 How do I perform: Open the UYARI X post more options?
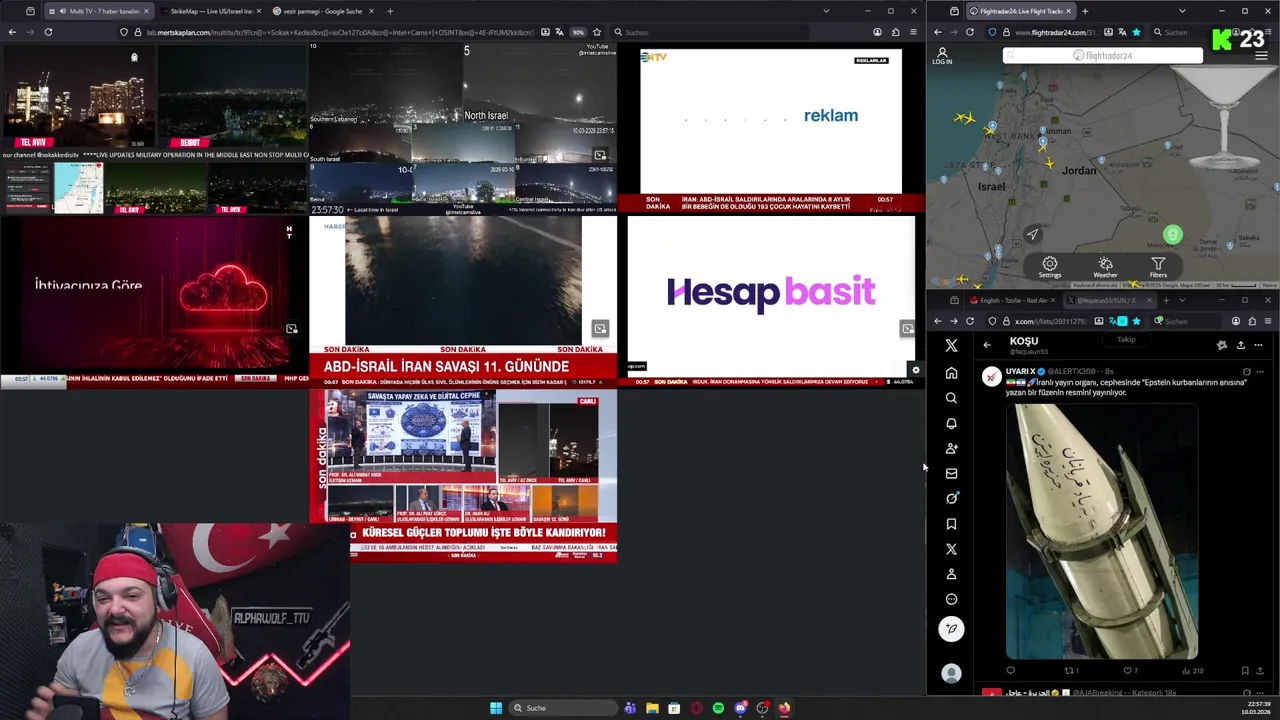coord(1260,372)
